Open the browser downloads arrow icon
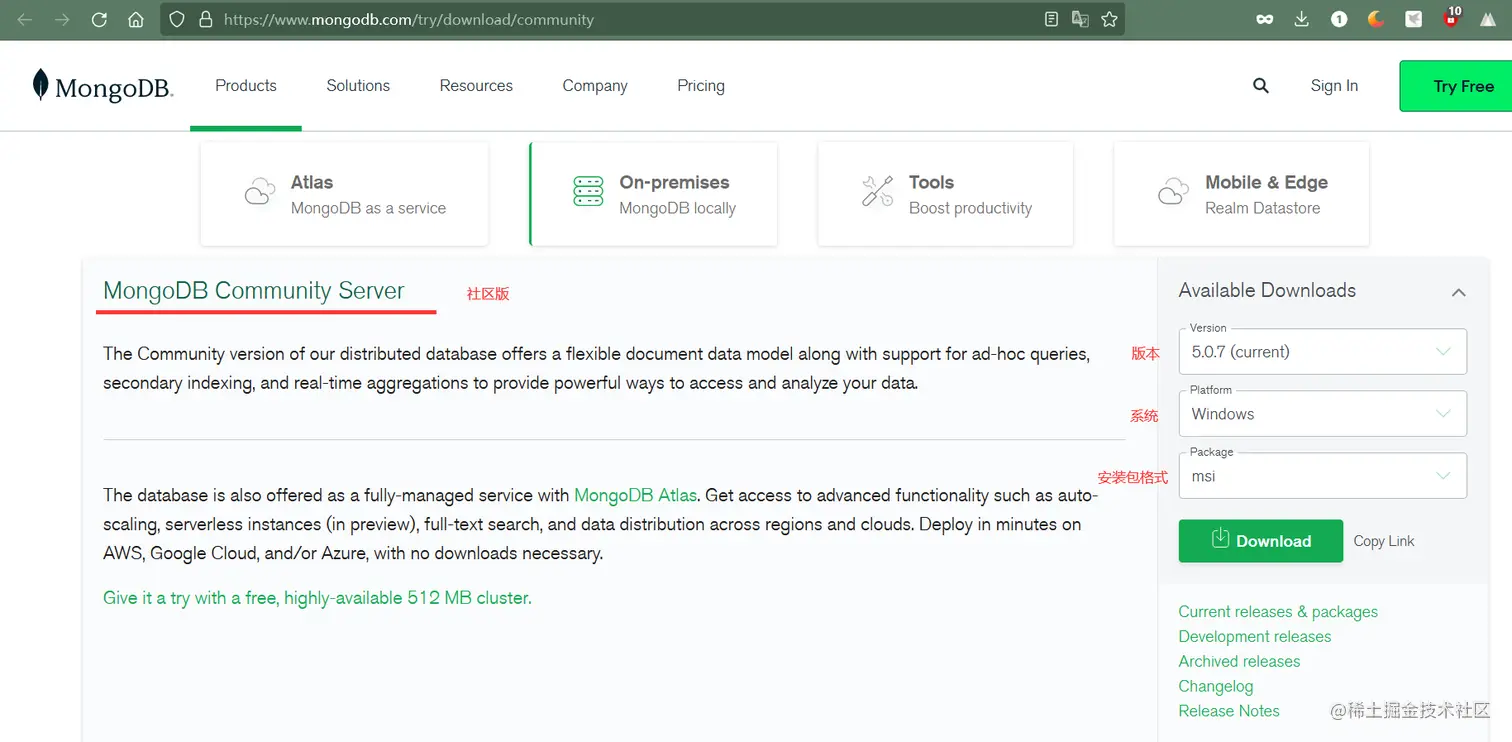This screenshot has height=742, width=1512. click(x=1302, y=19)
